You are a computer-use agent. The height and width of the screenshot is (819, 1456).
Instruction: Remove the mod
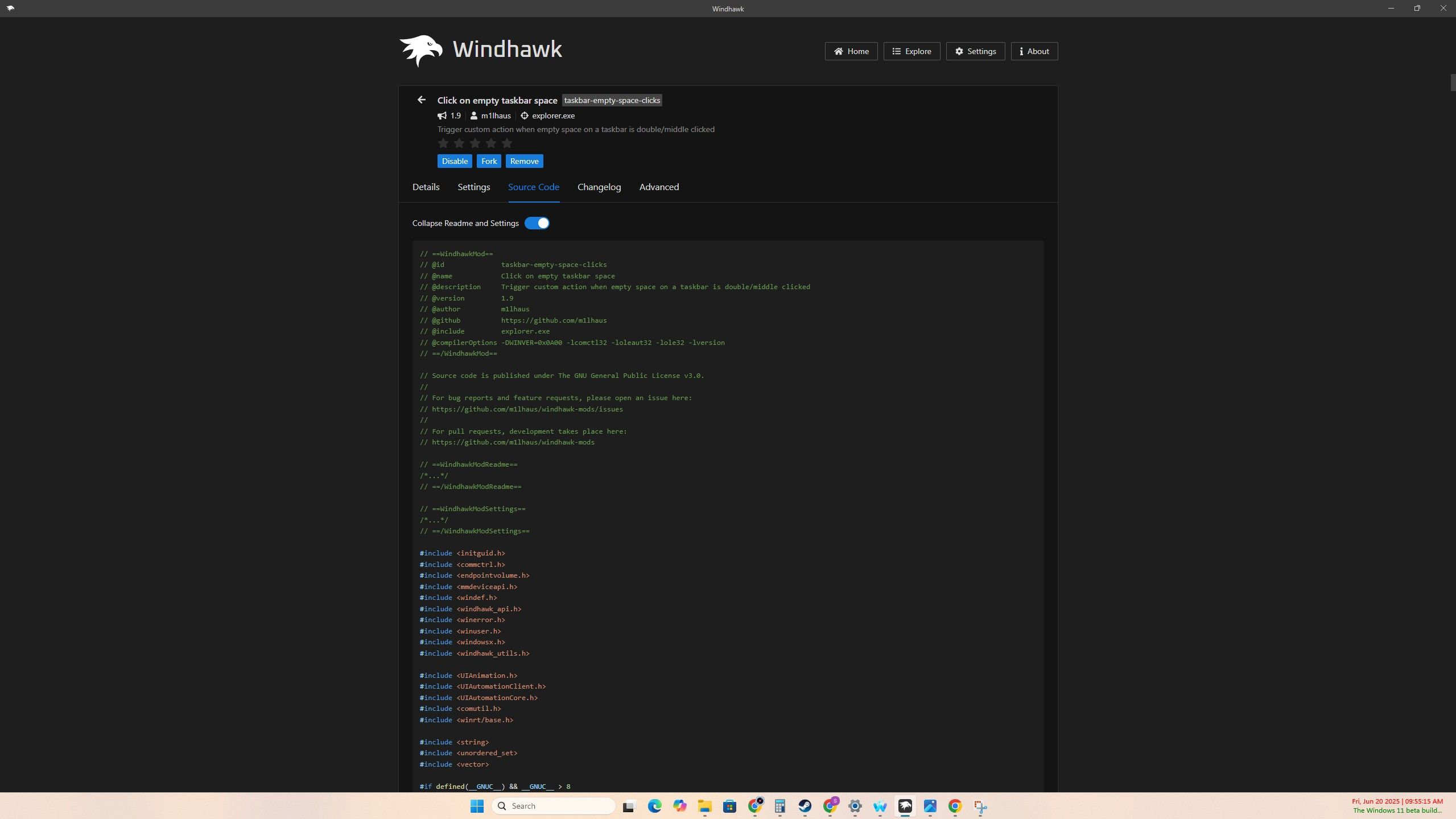pos(524,161)
